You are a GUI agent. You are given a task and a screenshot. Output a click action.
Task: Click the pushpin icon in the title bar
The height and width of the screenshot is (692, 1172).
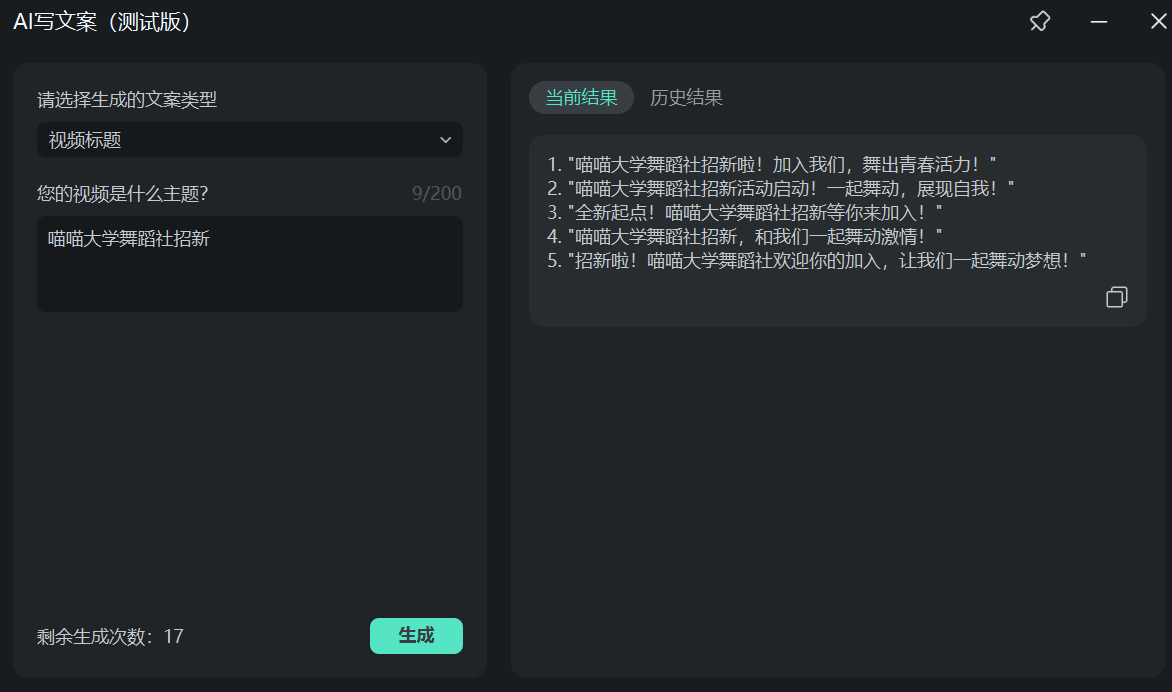[x=1039, y=20]
